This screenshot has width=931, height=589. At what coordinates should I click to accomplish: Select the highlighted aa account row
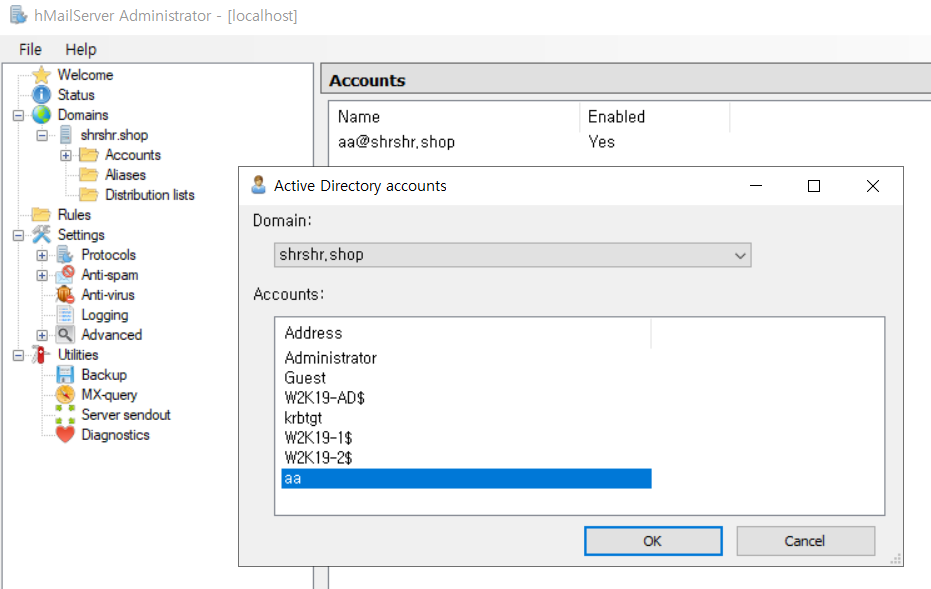466,479
